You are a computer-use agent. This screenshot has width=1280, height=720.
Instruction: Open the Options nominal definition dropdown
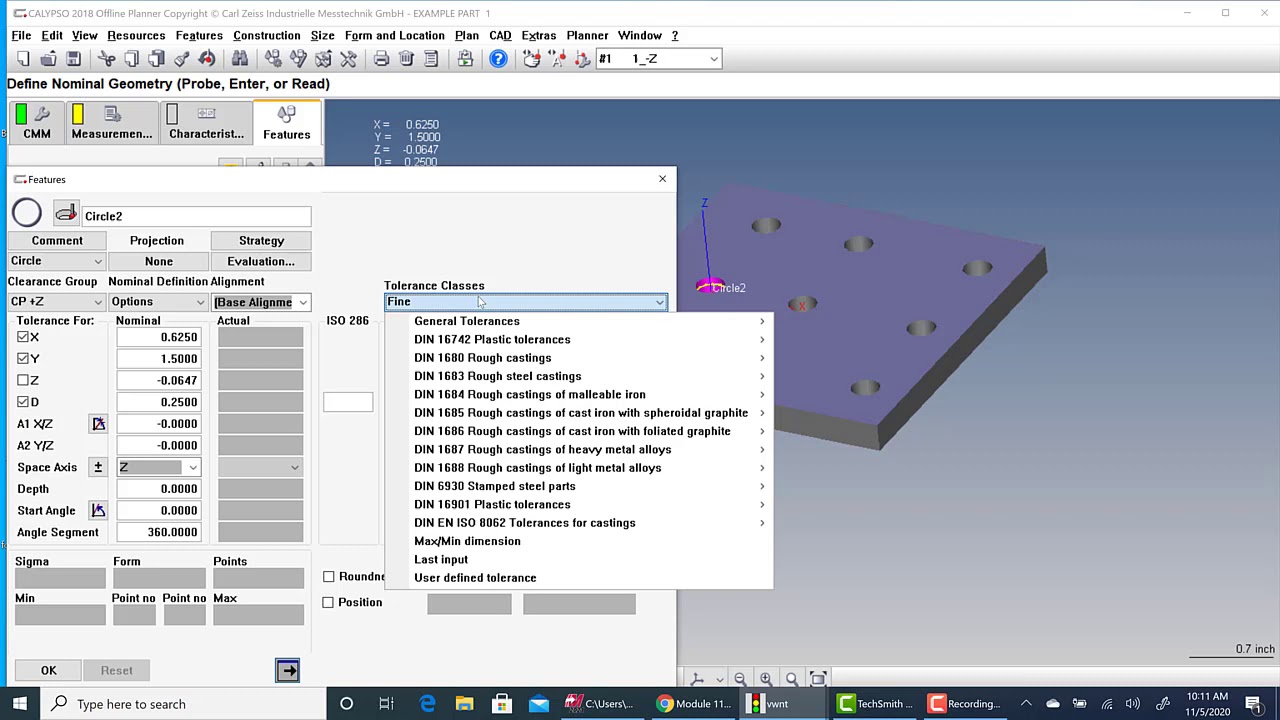pyautogui.click(x=157, y=302)
